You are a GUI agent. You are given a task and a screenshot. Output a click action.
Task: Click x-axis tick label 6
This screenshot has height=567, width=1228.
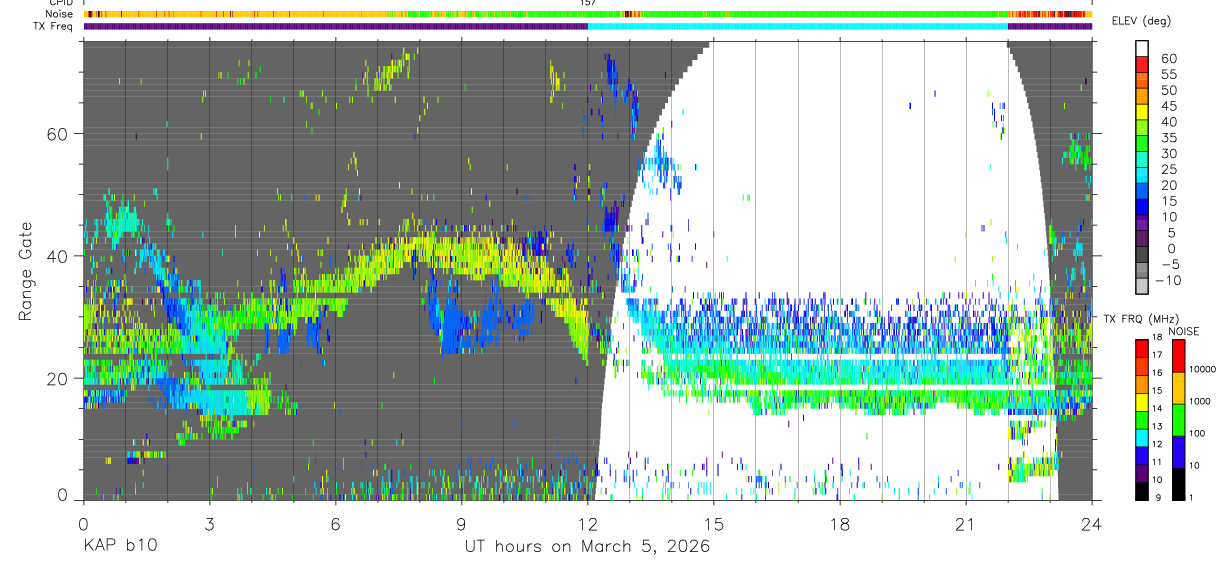coord(335,524)
